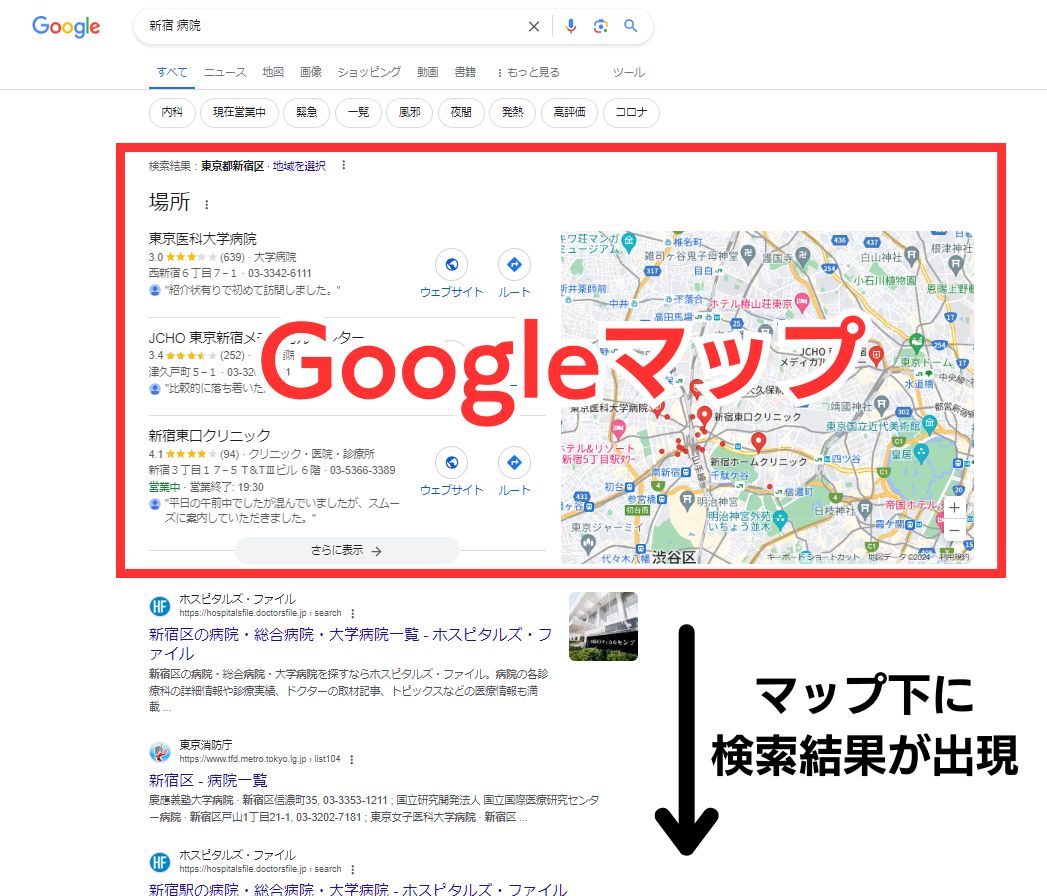
Task: Click 東京消防庁 site favicon
Action: 160,752
